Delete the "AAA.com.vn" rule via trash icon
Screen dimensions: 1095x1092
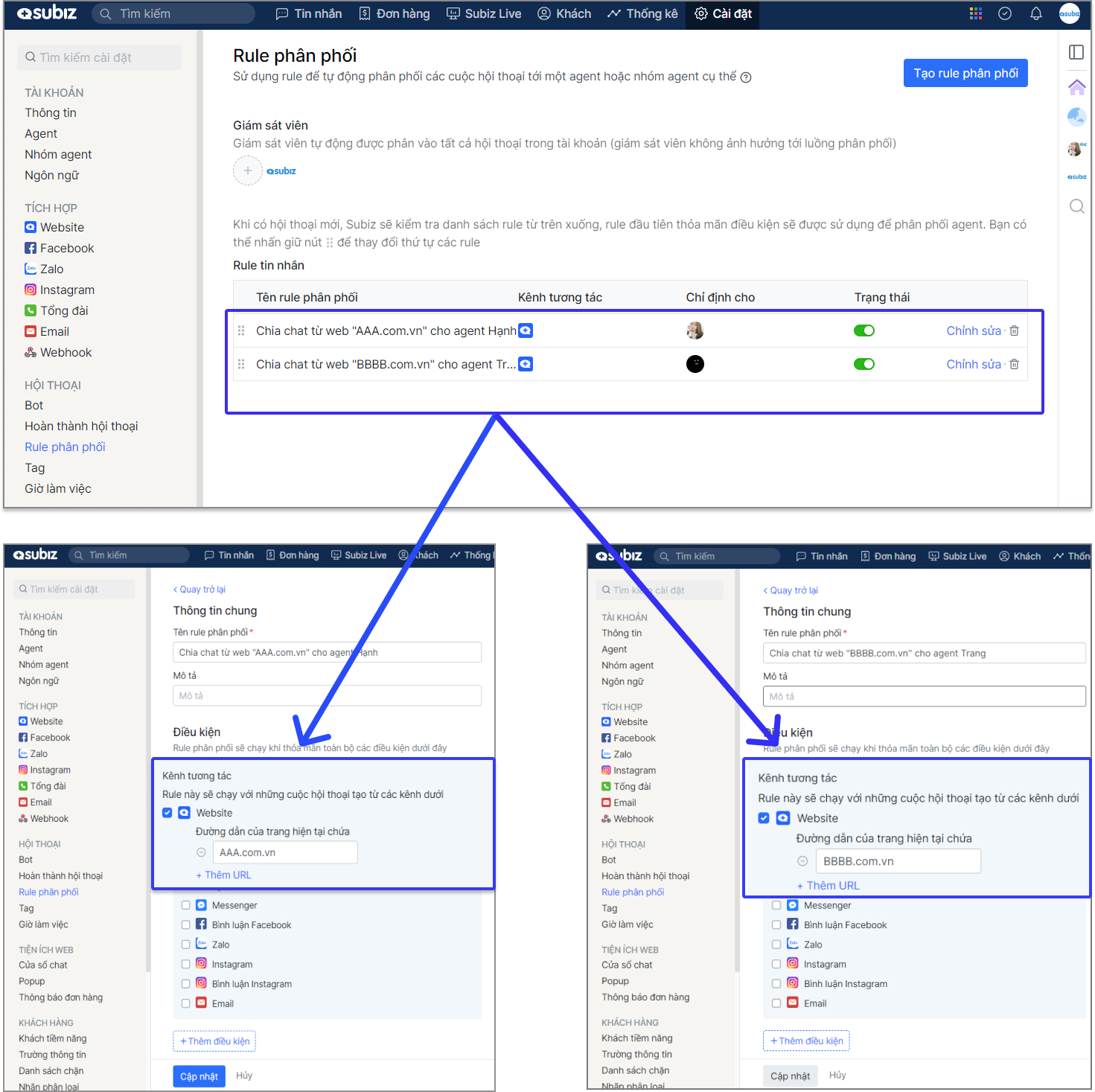(x=1014, y=331)
